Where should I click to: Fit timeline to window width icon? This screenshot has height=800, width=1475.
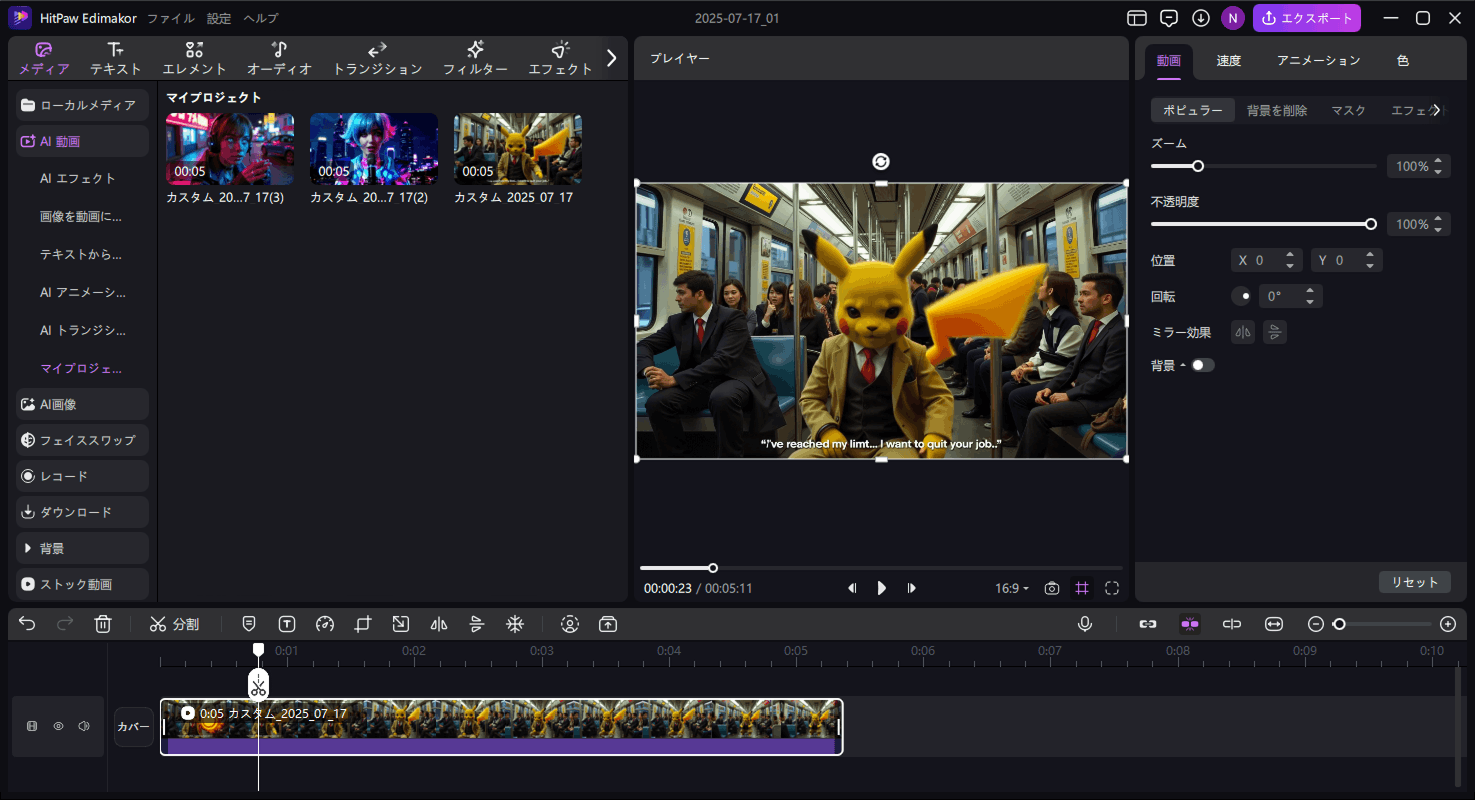1274,624
